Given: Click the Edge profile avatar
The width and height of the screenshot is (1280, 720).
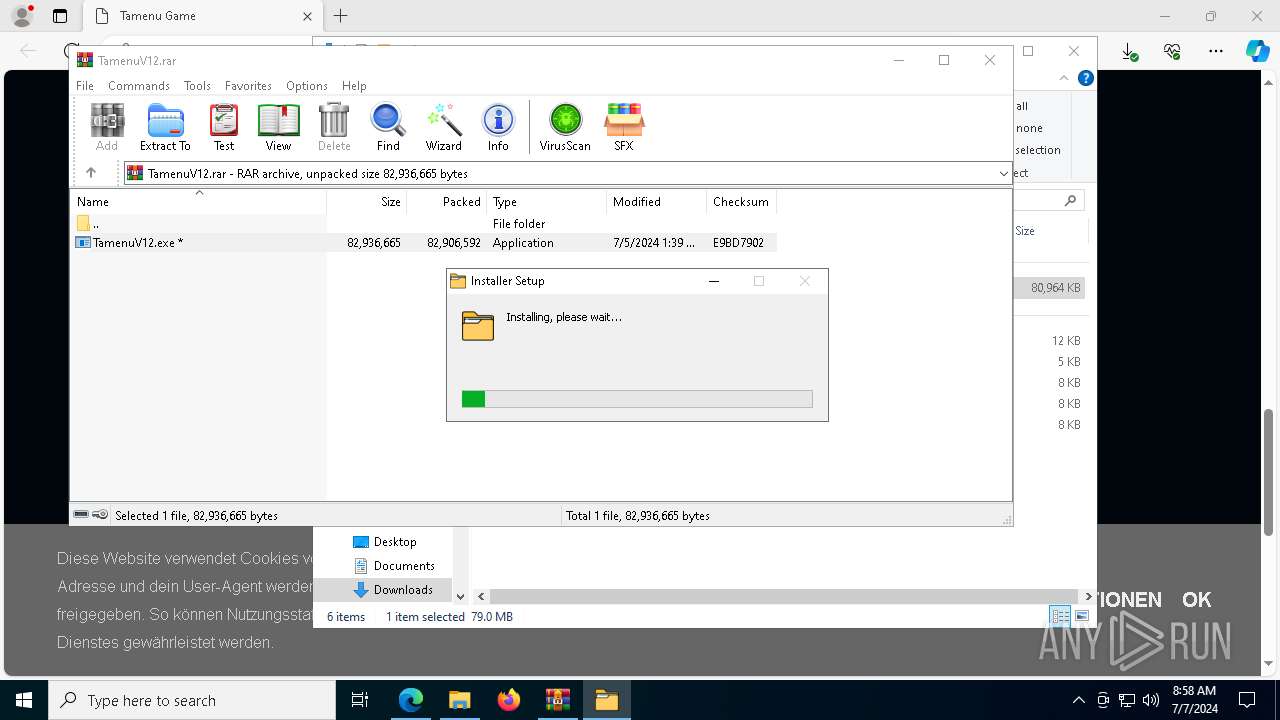Looking at the screenshot, I should (x=22, y=16).
